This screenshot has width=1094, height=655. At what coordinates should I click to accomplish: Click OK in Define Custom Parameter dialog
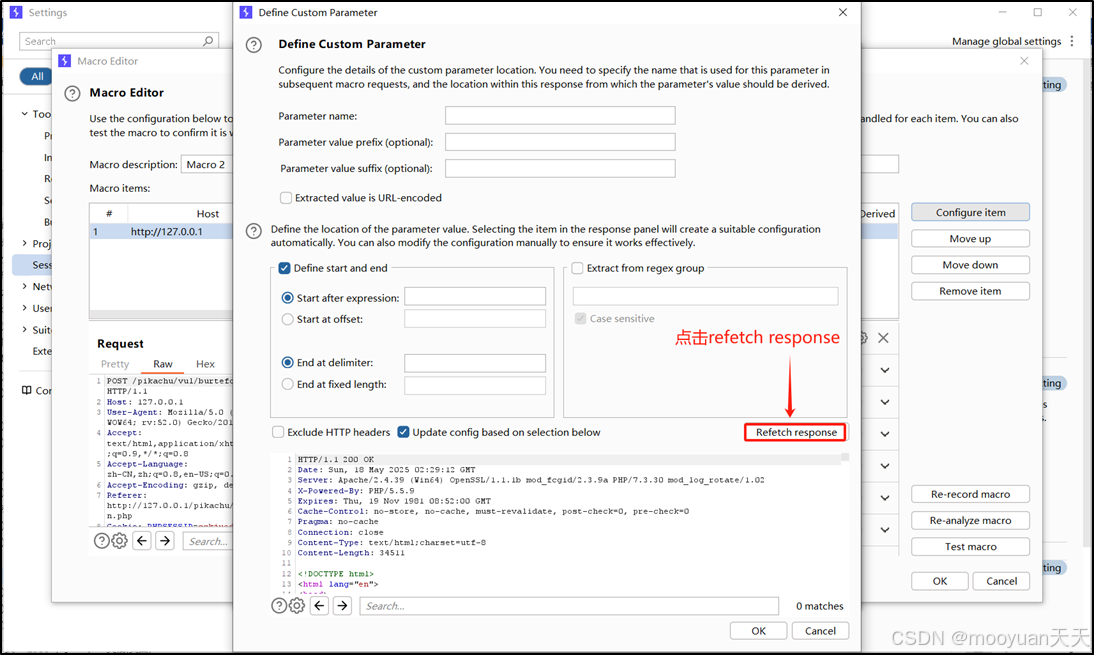pos(758,631)
